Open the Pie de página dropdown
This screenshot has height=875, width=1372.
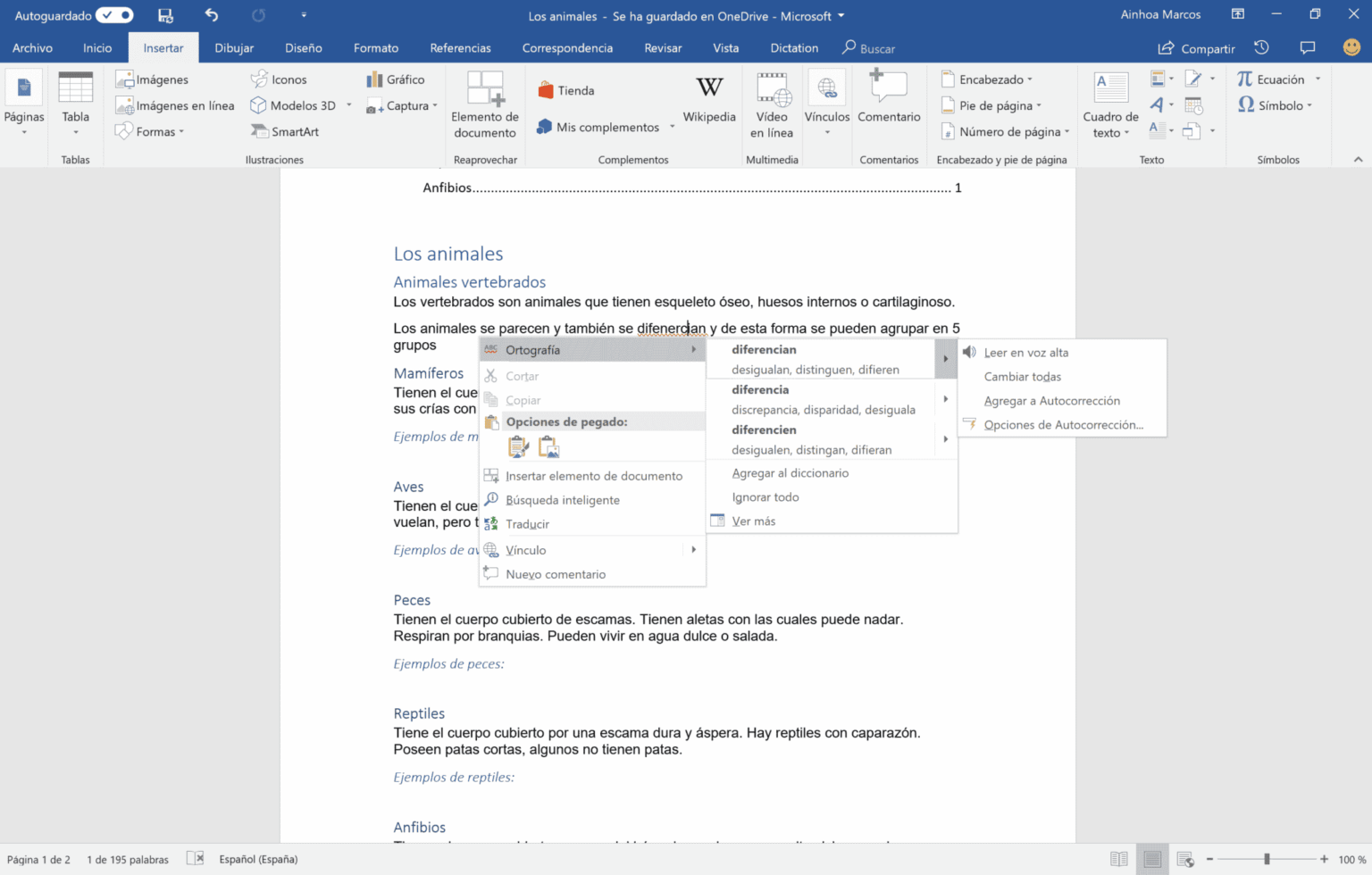[x=991, y=105]
